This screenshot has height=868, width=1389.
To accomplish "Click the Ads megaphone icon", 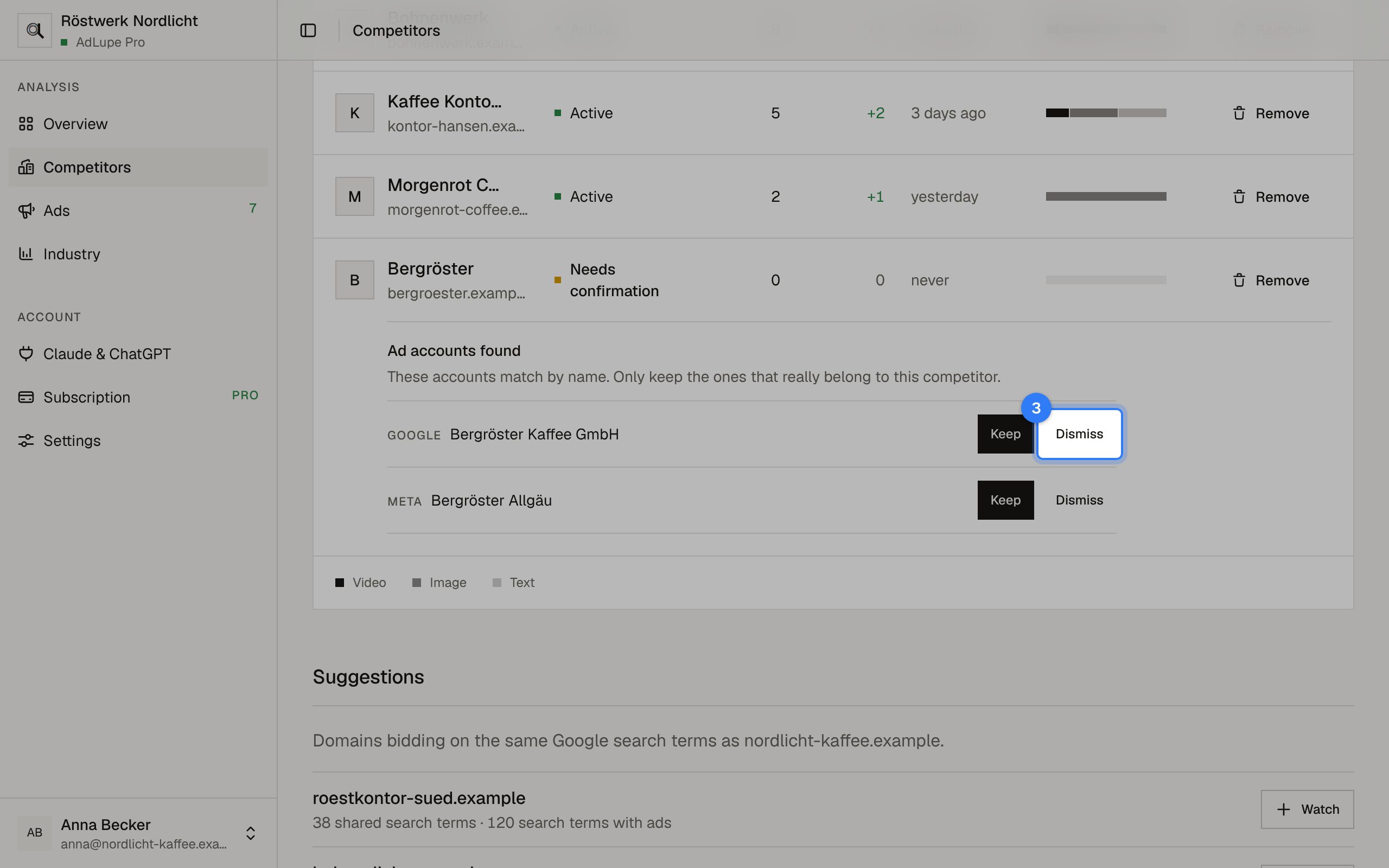I will (26, 210).
